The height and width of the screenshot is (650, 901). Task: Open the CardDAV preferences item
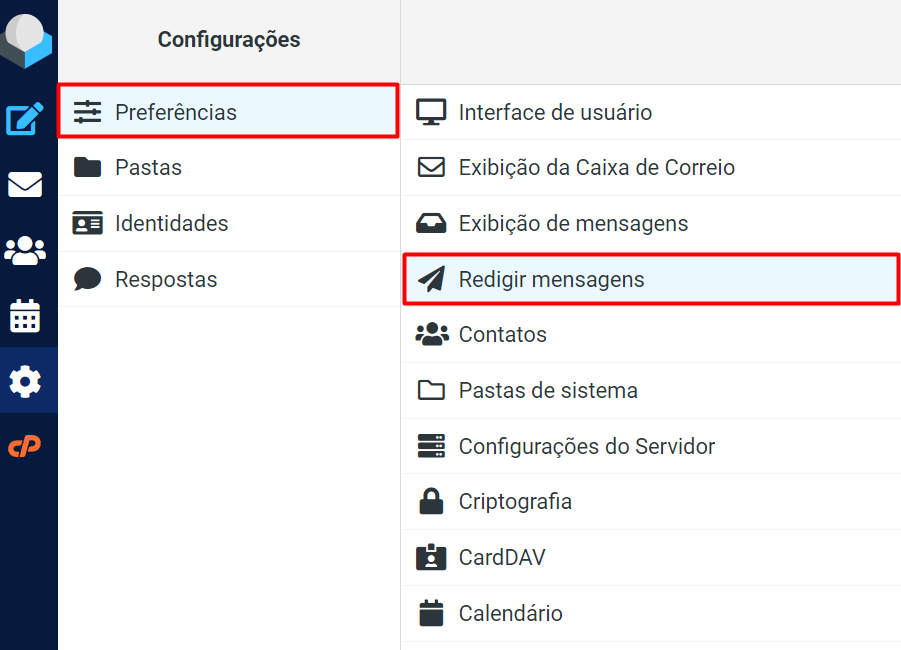click(x=502, y=557)
